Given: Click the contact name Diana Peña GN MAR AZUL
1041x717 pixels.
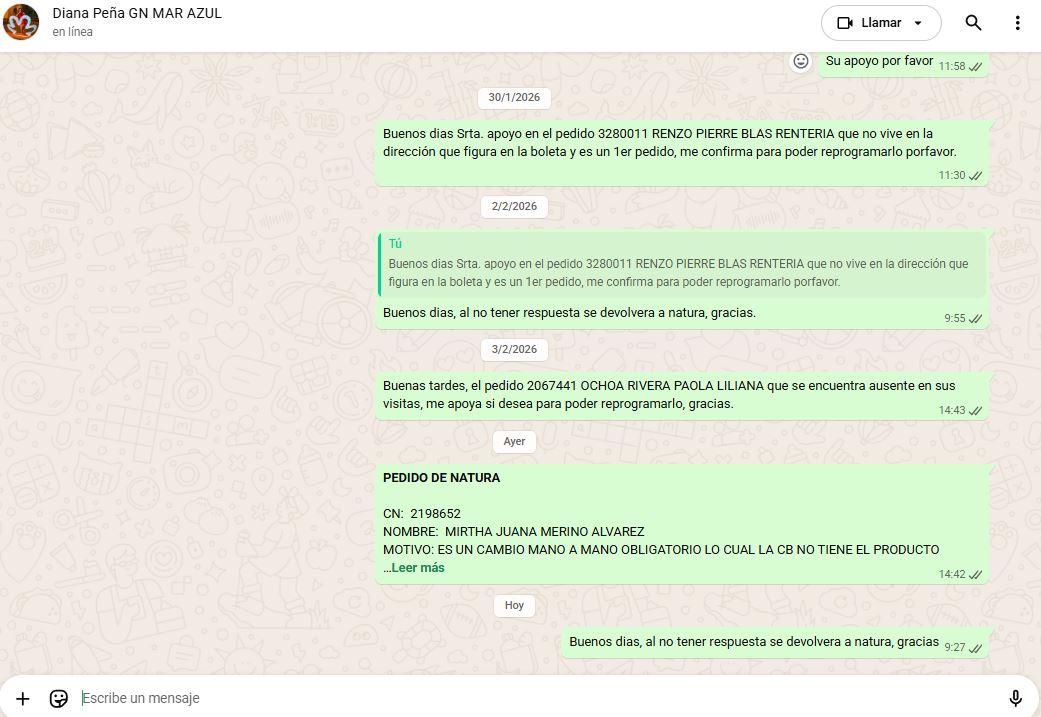Looking at the screenshot, I should (x=137, y=13).
